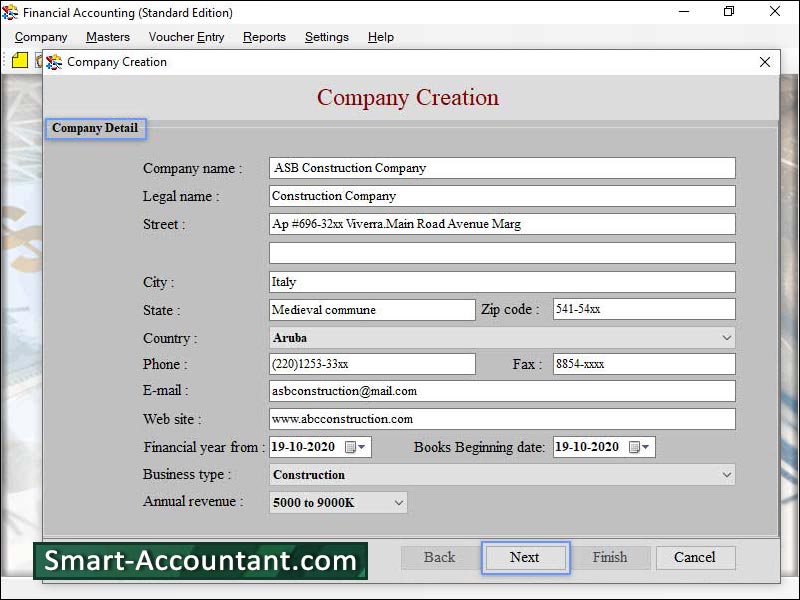Open the Masters menu
Viewport: 800px width, 600px height.
(107, 37)
